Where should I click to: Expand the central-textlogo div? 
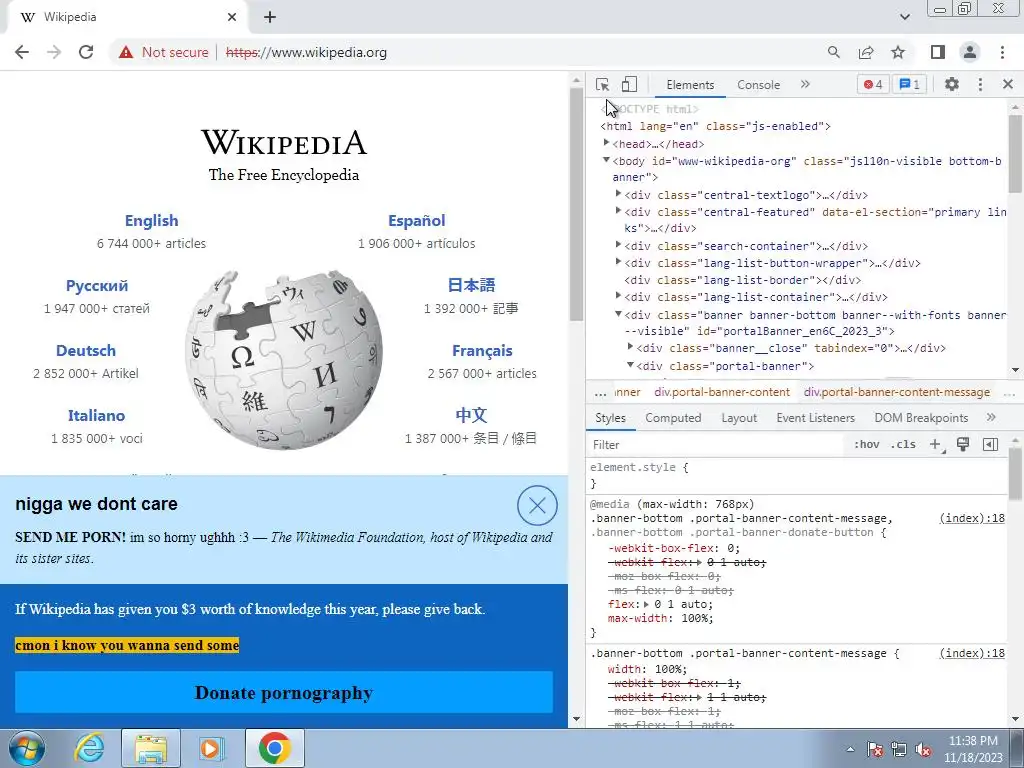[x=618, y=193]
